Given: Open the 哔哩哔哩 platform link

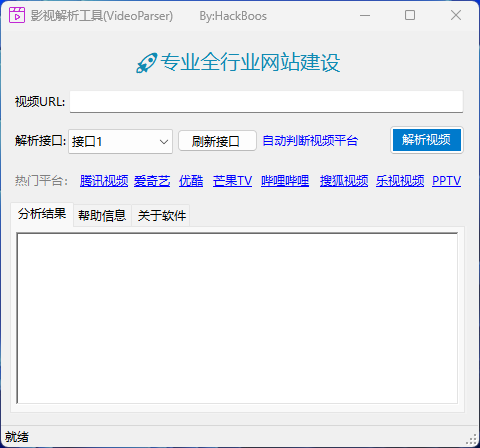Looking at the screenshot, I should 285,181.
